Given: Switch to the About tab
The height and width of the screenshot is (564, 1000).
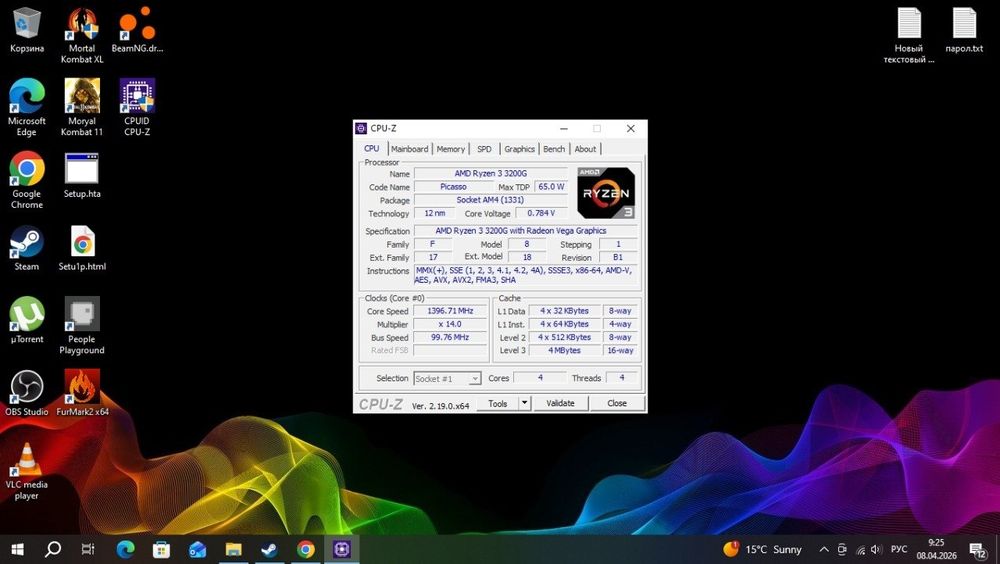Looking at the screenshot, I should 585,149.
